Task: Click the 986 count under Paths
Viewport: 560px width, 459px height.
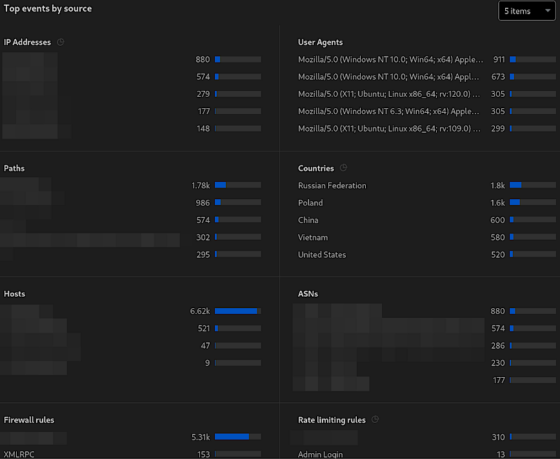Action: coord(202,203)
